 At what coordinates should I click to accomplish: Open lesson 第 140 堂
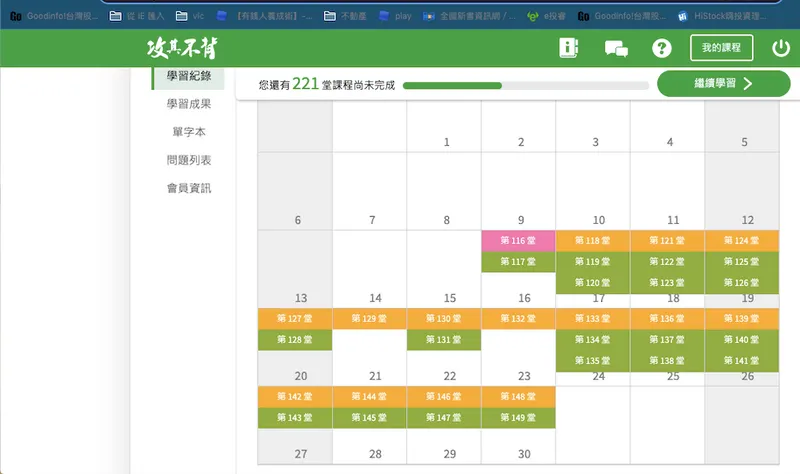pos(741,340)
